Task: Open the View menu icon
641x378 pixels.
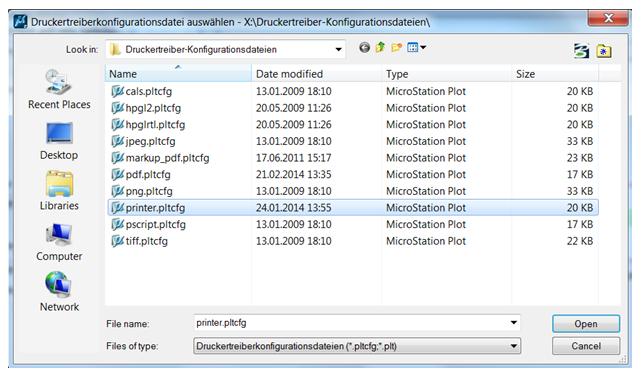Action: [x=417, y=47]
